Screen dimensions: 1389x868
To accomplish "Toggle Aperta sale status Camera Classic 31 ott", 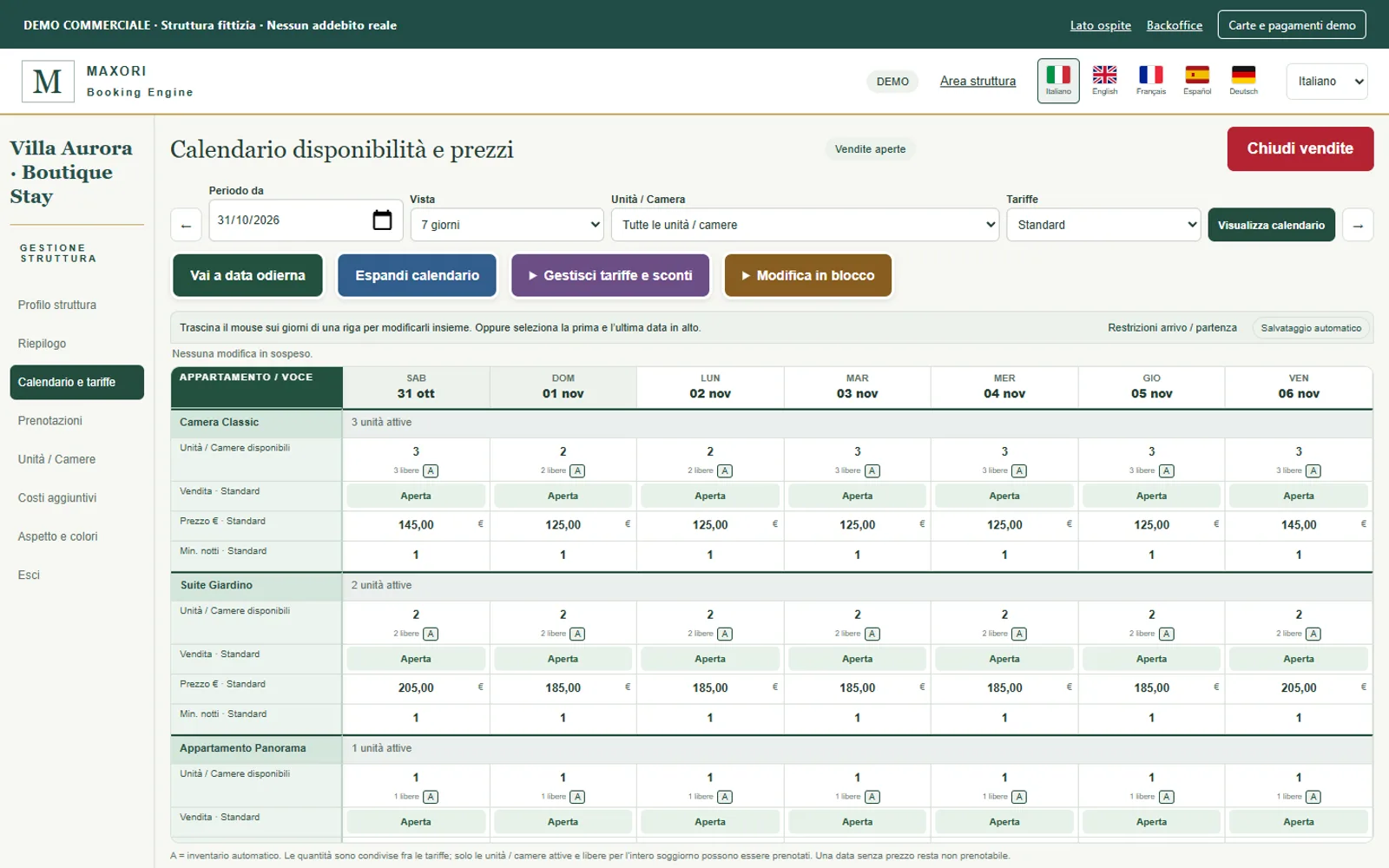I will coord(416,496).
